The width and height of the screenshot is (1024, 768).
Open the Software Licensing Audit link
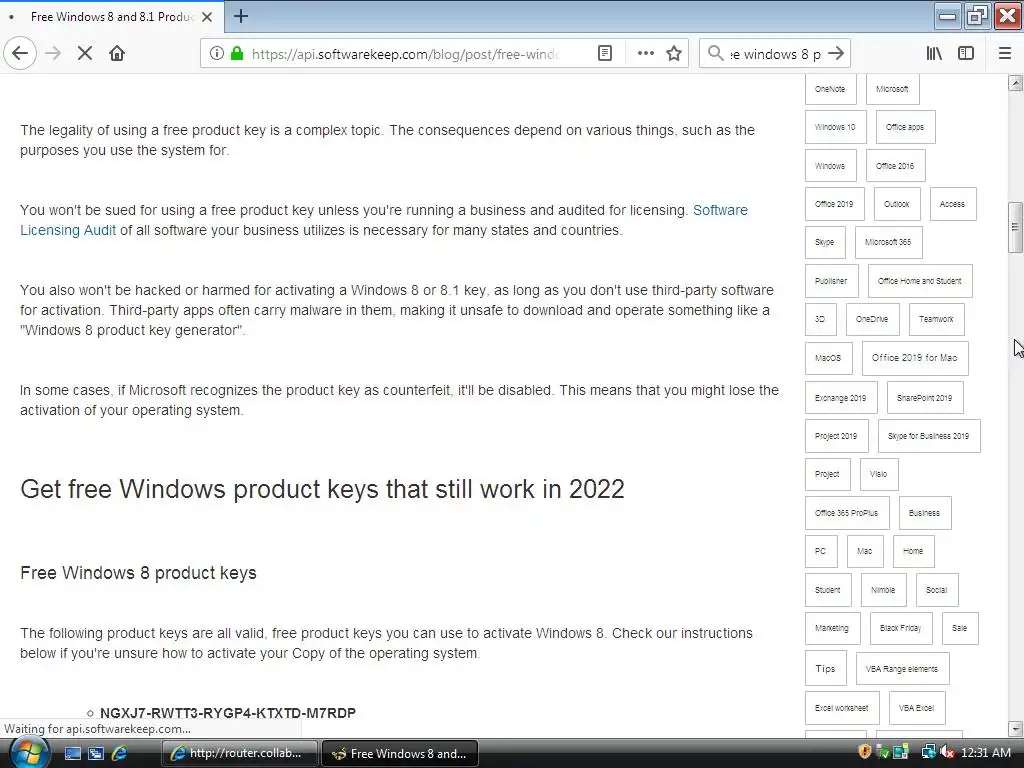384,220
